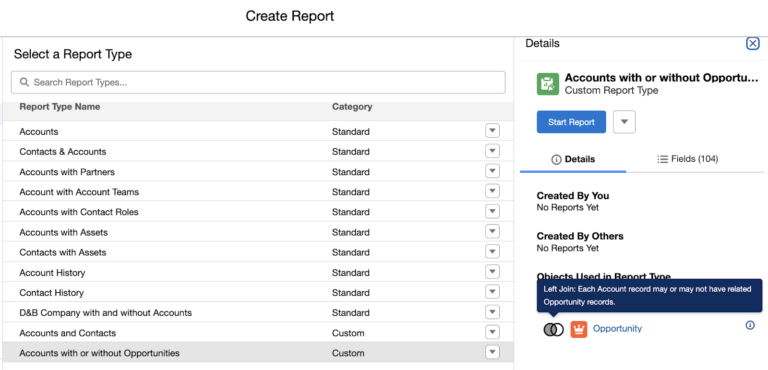
Task: Select Accounts with Assets report type
Action: coord(64,232)
